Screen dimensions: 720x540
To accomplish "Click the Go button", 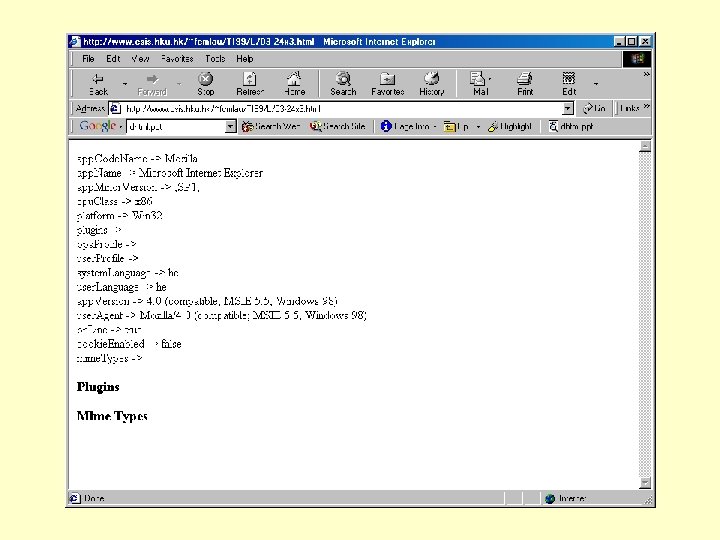I will 594,108.
